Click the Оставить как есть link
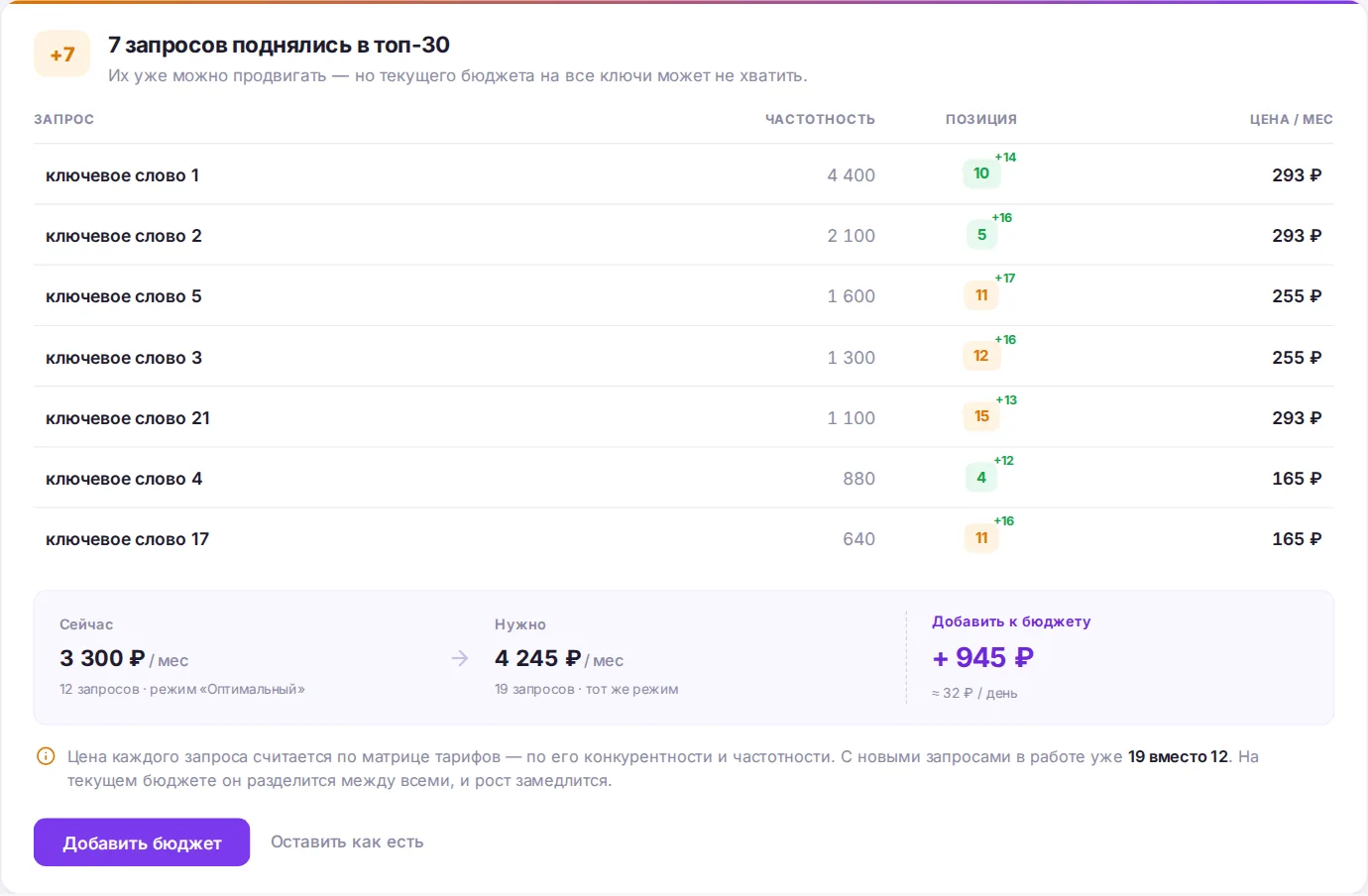This screenshot has height=896, width=1368. coord(347,842)
